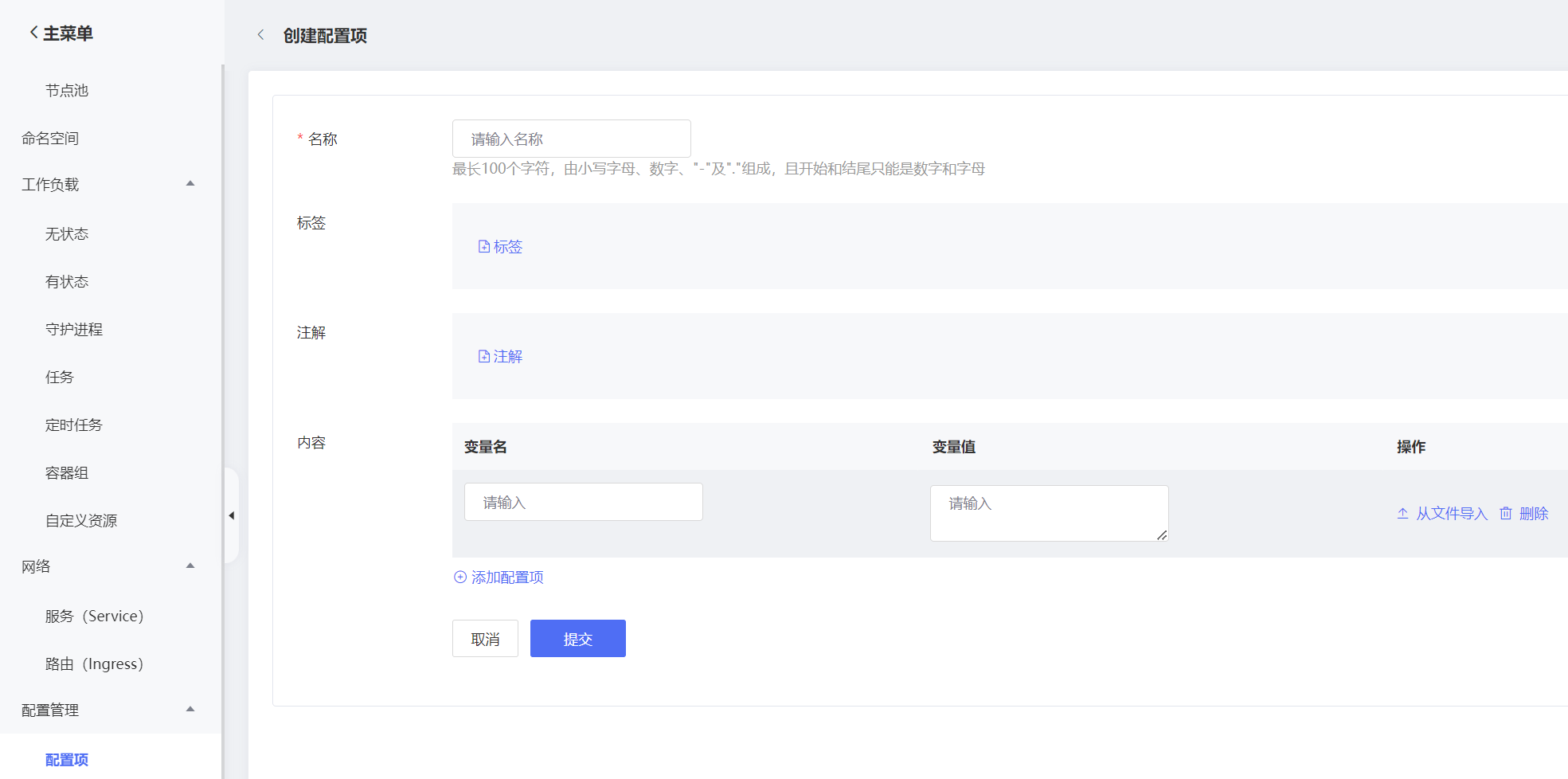Screen dimensions: 1568x779
Task: Open the 节点池 menu item
Action: point(66,90)
